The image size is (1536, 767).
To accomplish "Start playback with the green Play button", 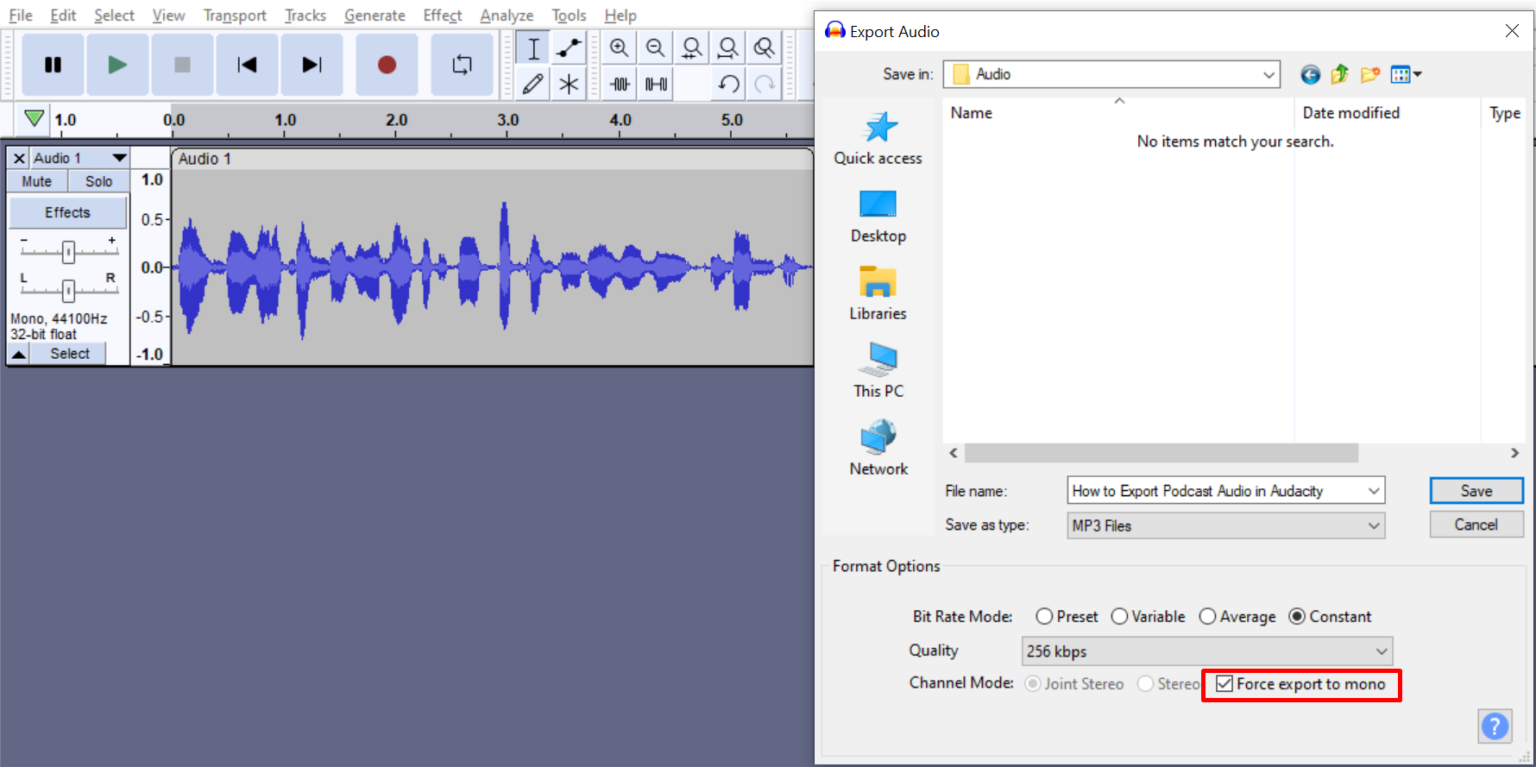I will (x=118, y=65).
